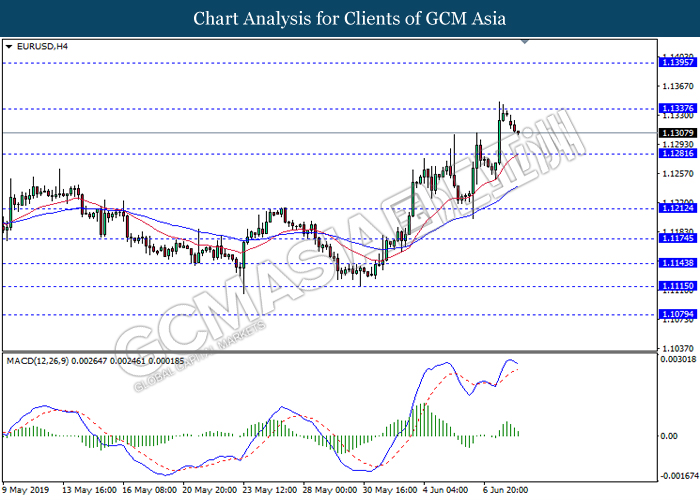Viewport: 700px width, 500px height.
Task: Click the 20 May 20:00 time label
Action: pos(210,490)
